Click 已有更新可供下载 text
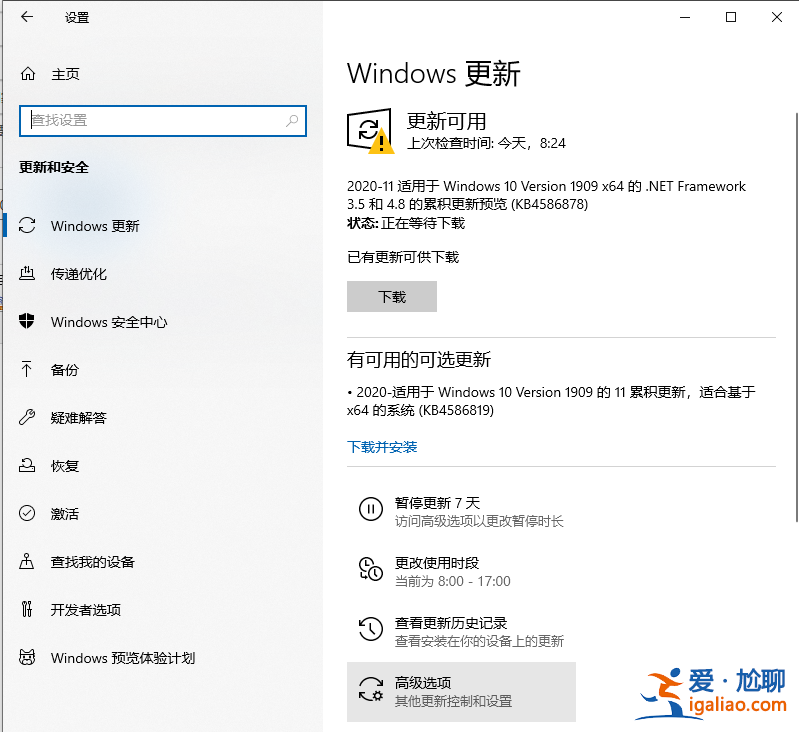799x732 pixels. point(403,257)
